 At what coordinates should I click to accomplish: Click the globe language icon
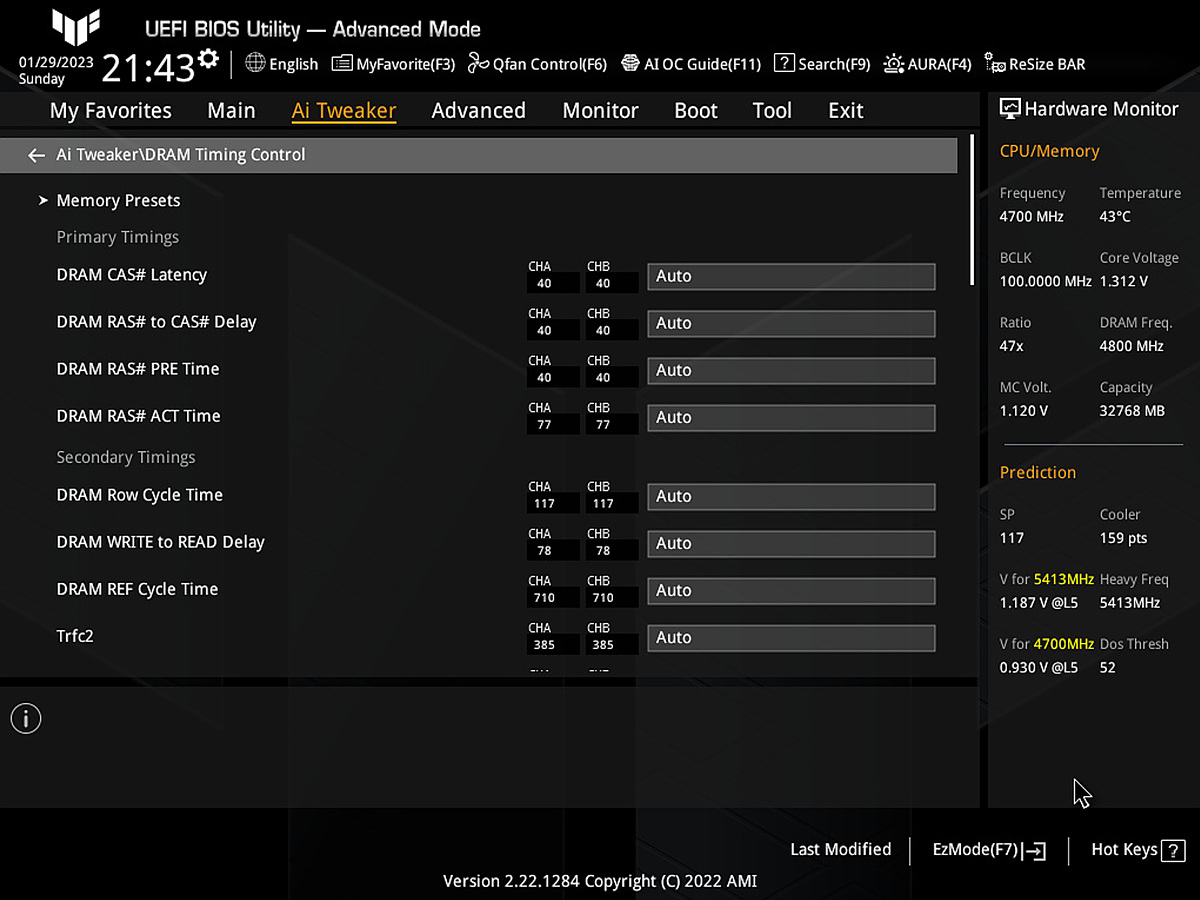point(255,64)
